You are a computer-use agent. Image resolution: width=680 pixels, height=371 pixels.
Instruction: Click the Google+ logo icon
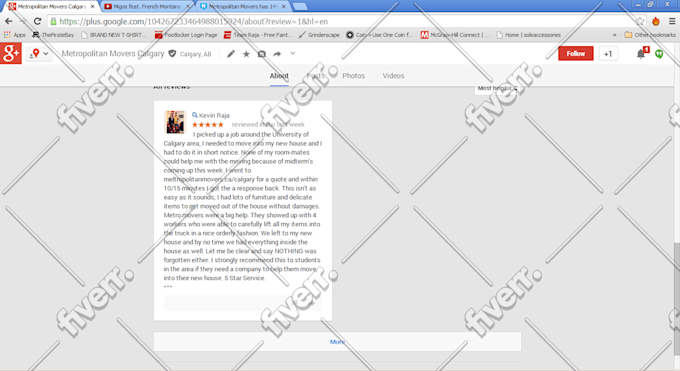click(10, 53)
